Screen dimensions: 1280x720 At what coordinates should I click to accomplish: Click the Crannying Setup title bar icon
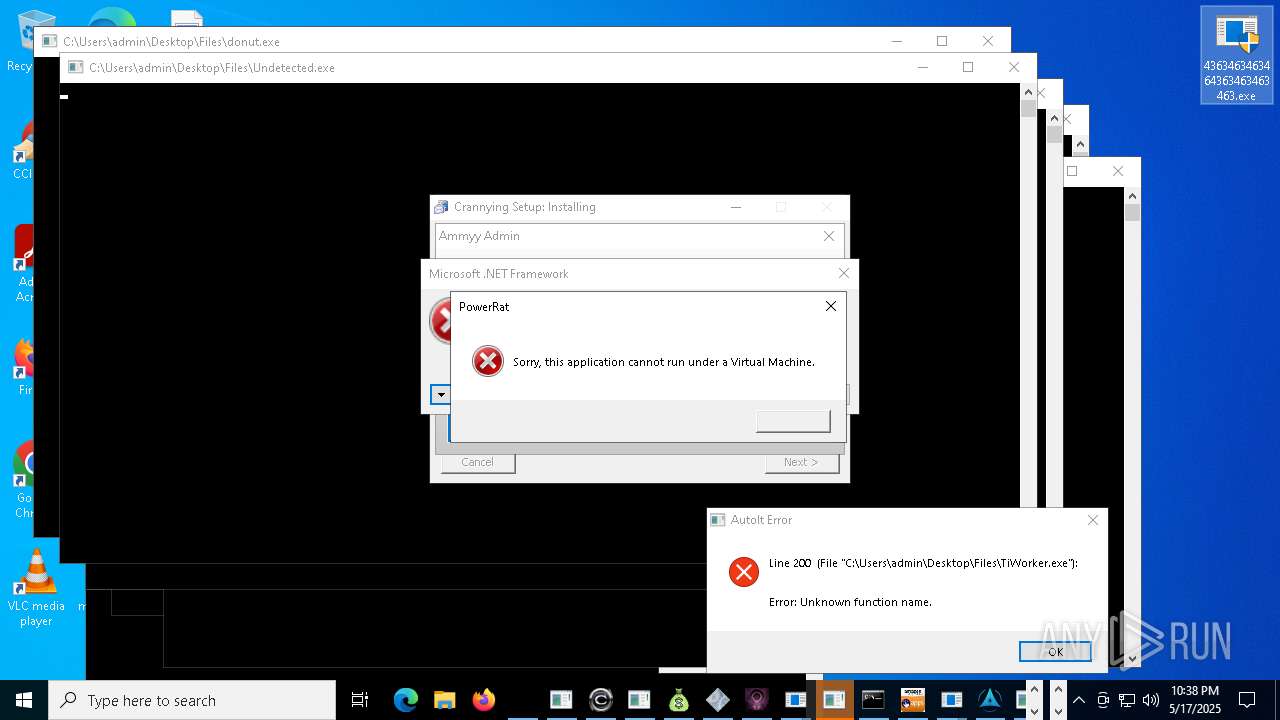click(x=441, y=207)
